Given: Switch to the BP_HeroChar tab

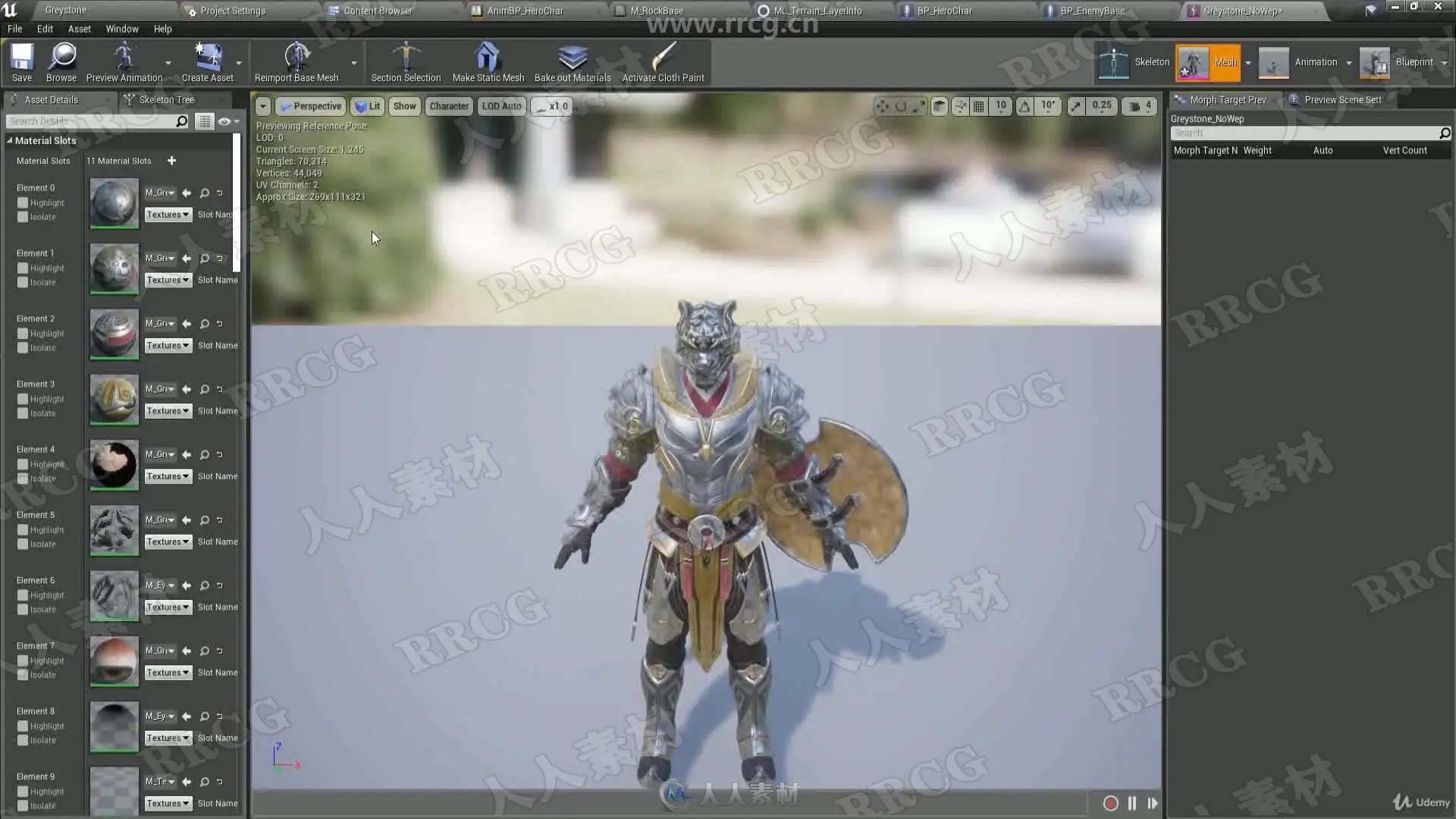Looking at the screenshot, I should point(944,11).
